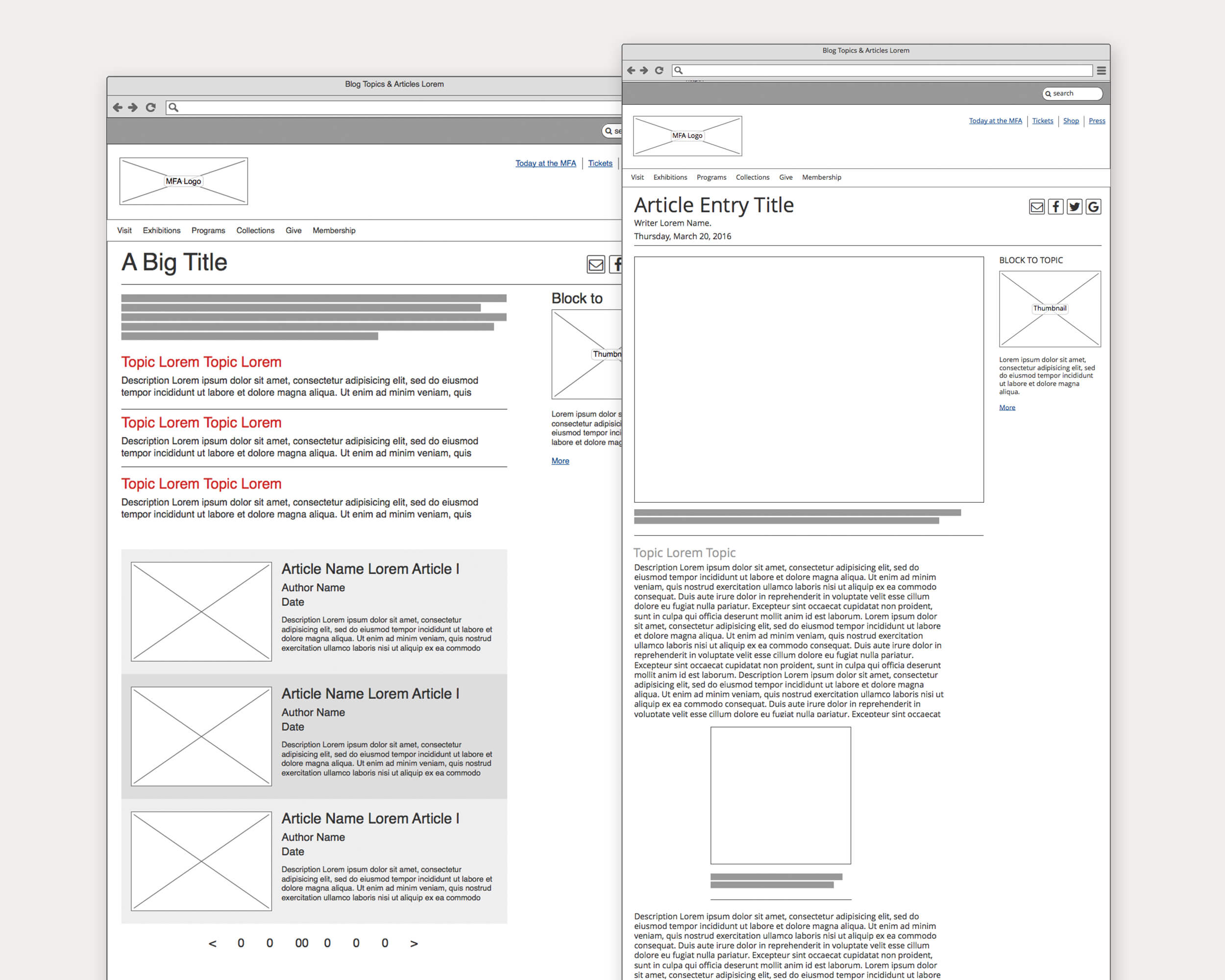Click A Big Title heading
Viewport: 1225px width, 980px height.
tap(174, 263)
